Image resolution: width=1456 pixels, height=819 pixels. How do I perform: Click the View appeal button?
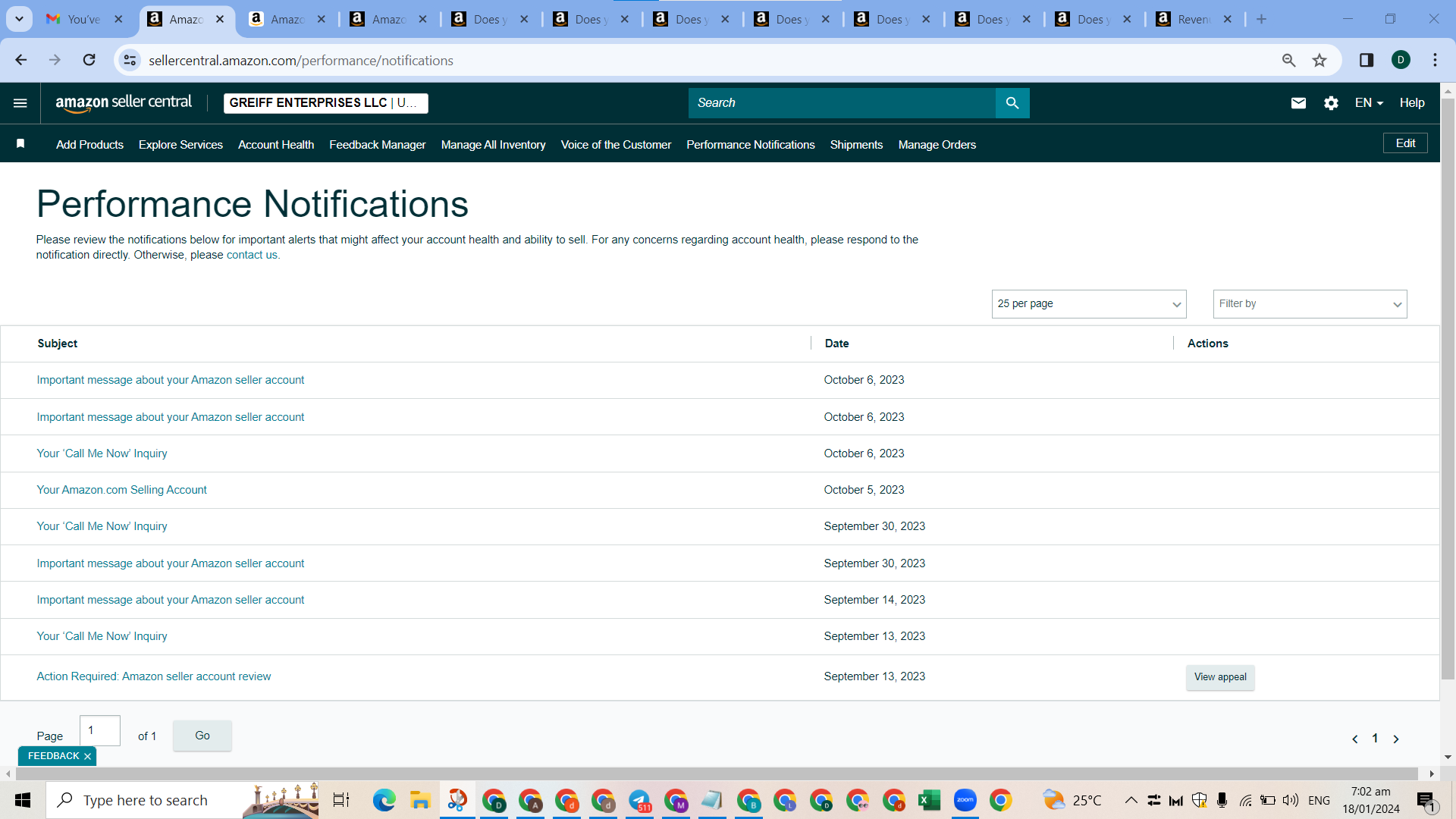click(x=1220, y=677)
